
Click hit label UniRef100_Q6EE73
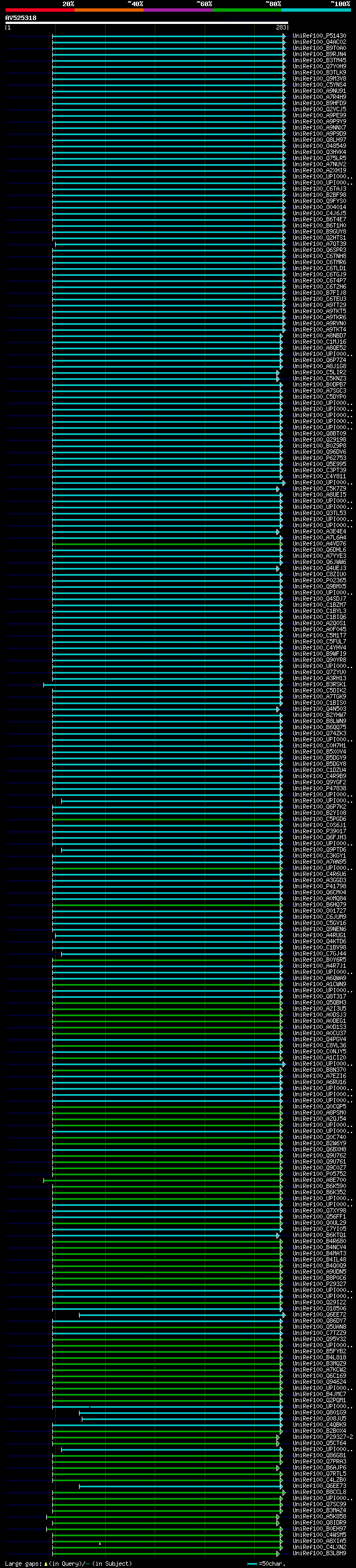point(319,1486)
